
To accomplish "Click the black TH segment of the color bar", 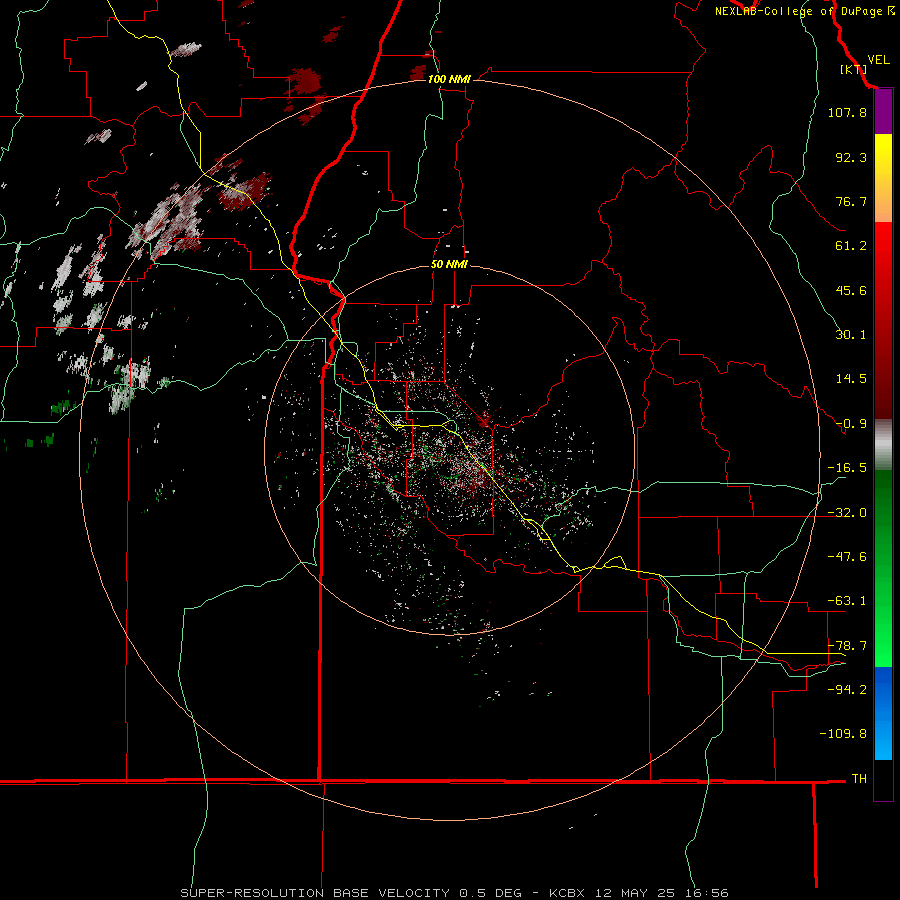I will pyautogui.click(x=883, y=779).
